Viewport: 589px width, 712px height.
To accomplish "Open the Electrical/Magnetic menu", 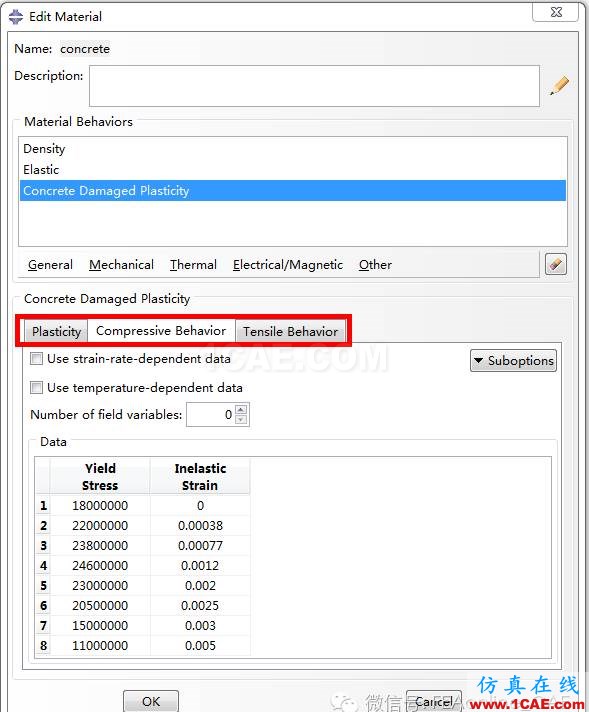I will click(288, 265).
